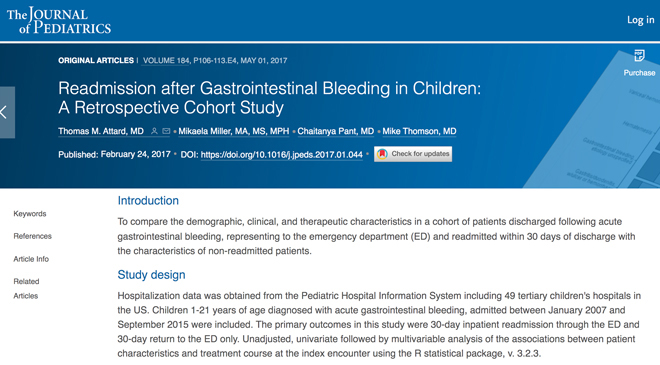This screenshot has width=660, height=365.
Task: Open author Mikaela Miller, MA, MS, MPH
Action: [234, 131]
